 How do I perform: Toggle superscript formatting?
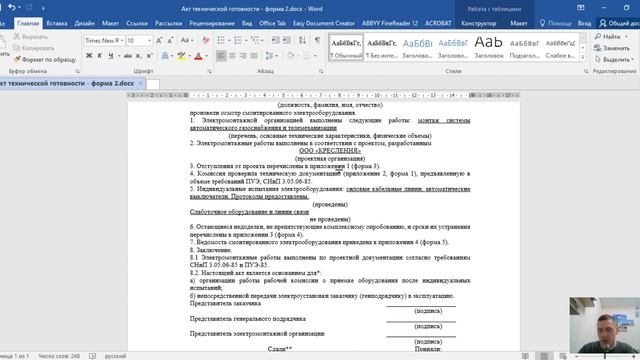coord(150,56)
